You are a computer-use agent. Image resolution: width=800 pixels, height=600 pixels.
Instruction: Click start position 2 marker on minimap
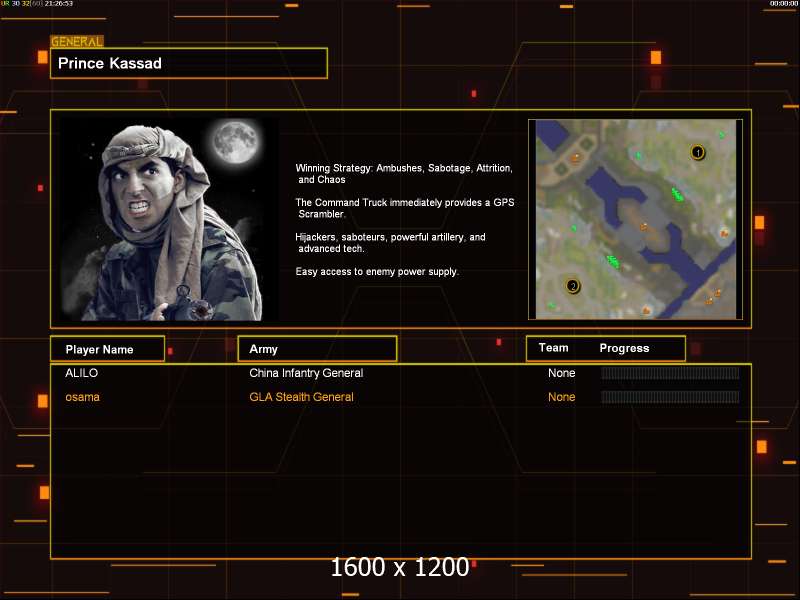573,286
